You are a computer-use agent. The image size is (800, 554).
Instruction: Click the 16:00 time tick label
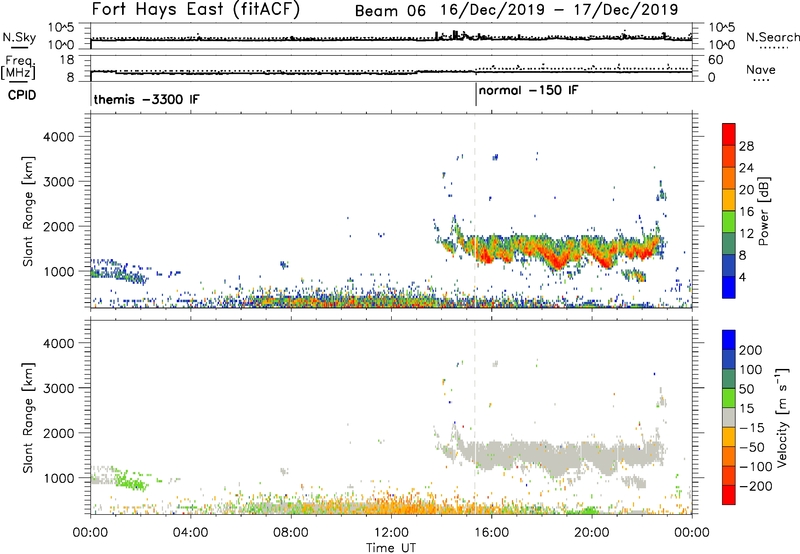coord(491,533)
